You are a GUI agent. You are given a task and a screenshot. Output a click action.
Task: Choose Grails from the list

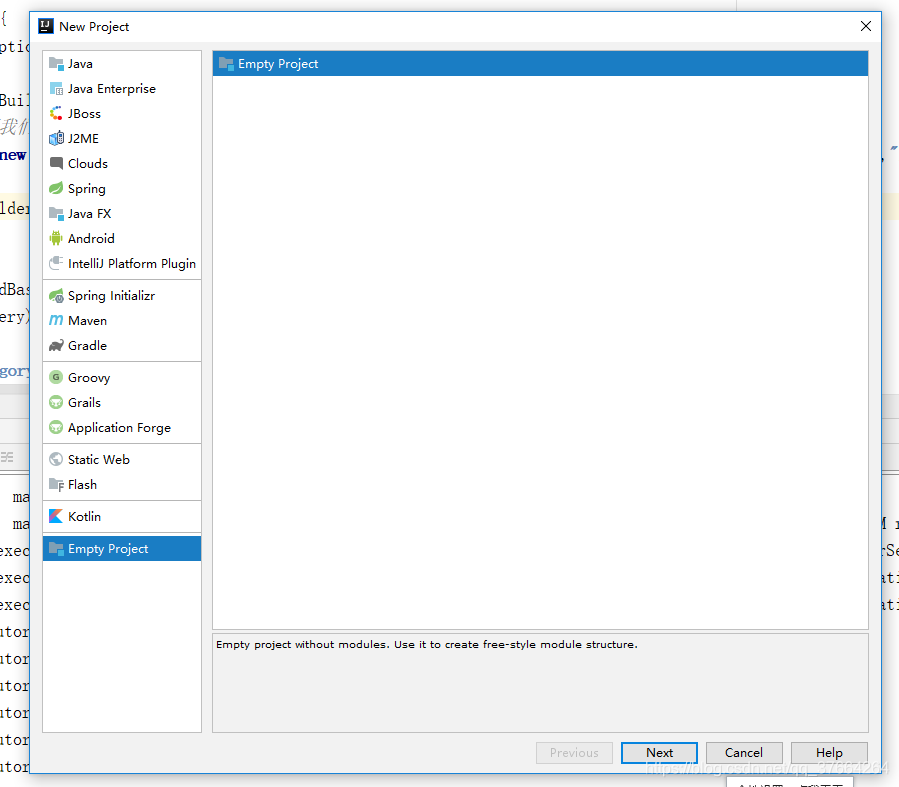click(x=122, y=402)
